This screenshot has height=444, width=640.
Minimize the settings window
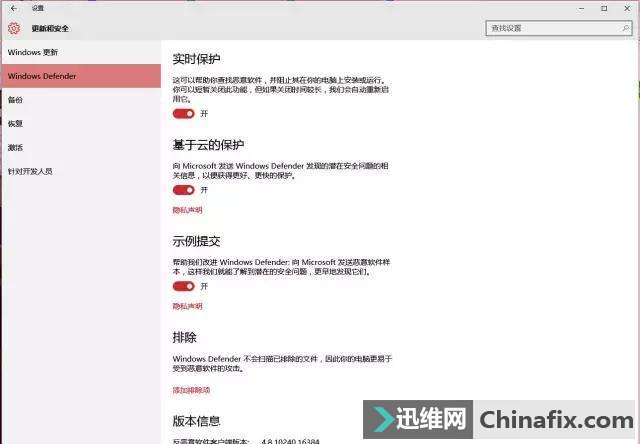click(581, 8)
